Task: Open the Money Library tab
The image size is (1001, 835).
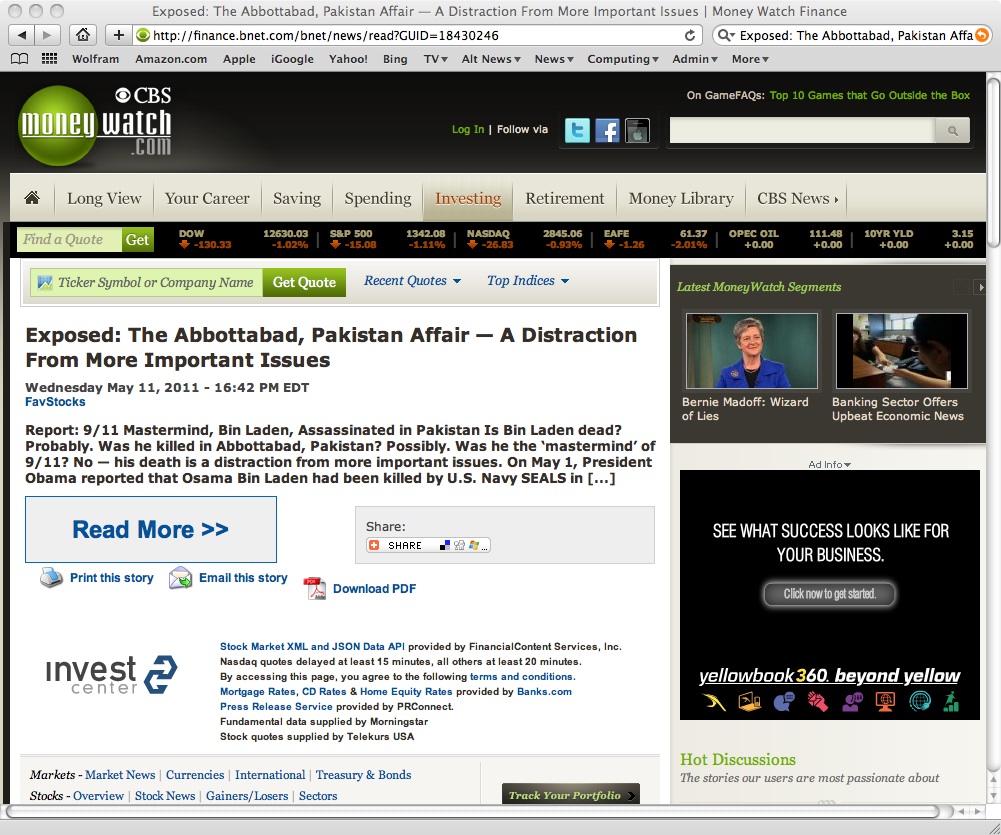Action: pos(681,198)
